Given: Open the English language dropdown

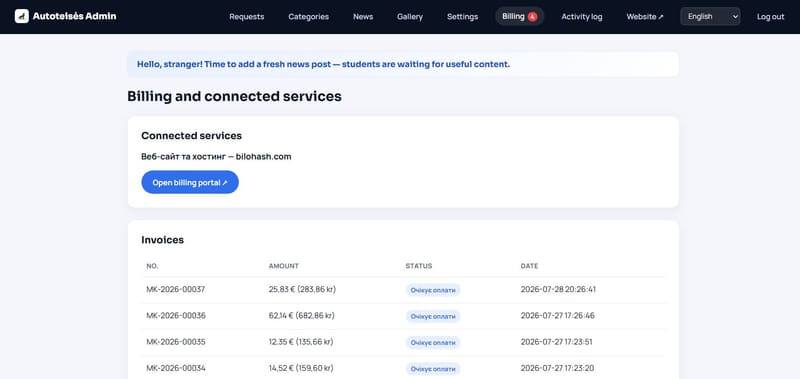Looking at the screenshot, I should click(x=710, y=16).
